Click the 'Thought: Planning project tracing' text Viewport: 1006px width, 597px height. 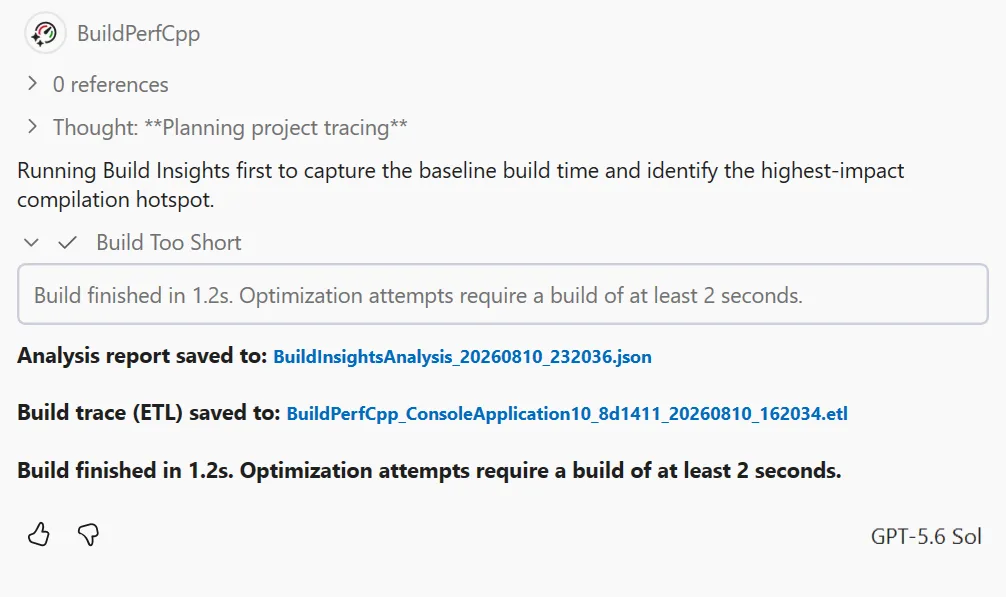[230, 127]
